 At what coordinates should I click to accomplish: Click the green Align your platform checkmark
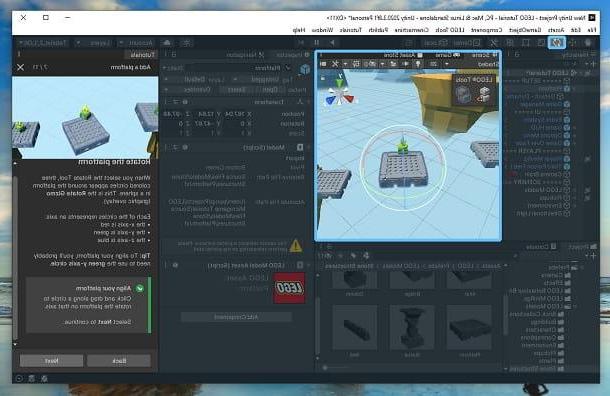(139, 288)
